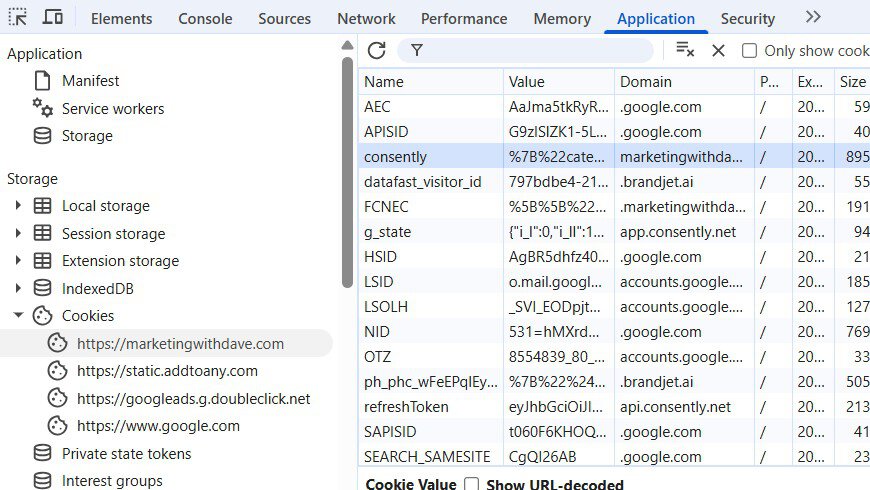
Task: Check the Show URL-decoded box
Action: coord(472,484)
